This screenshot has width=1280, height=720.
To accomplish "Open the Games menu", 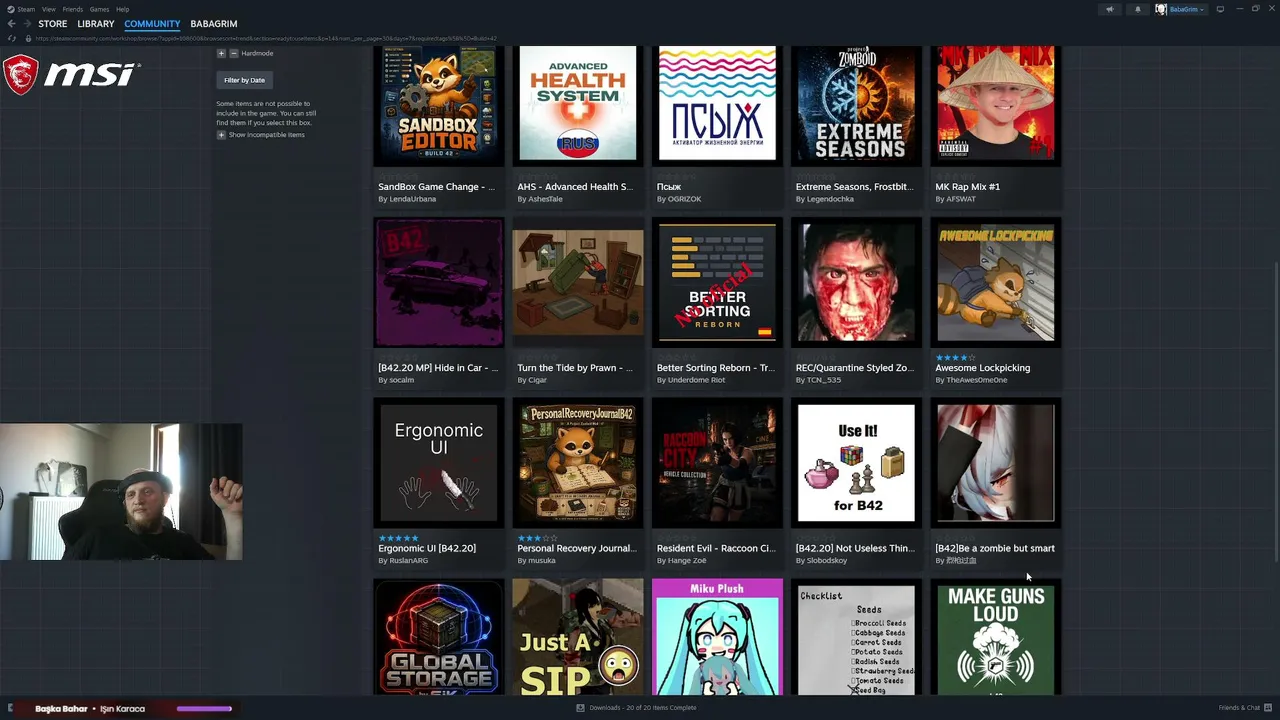I will (x=99, y=9).
